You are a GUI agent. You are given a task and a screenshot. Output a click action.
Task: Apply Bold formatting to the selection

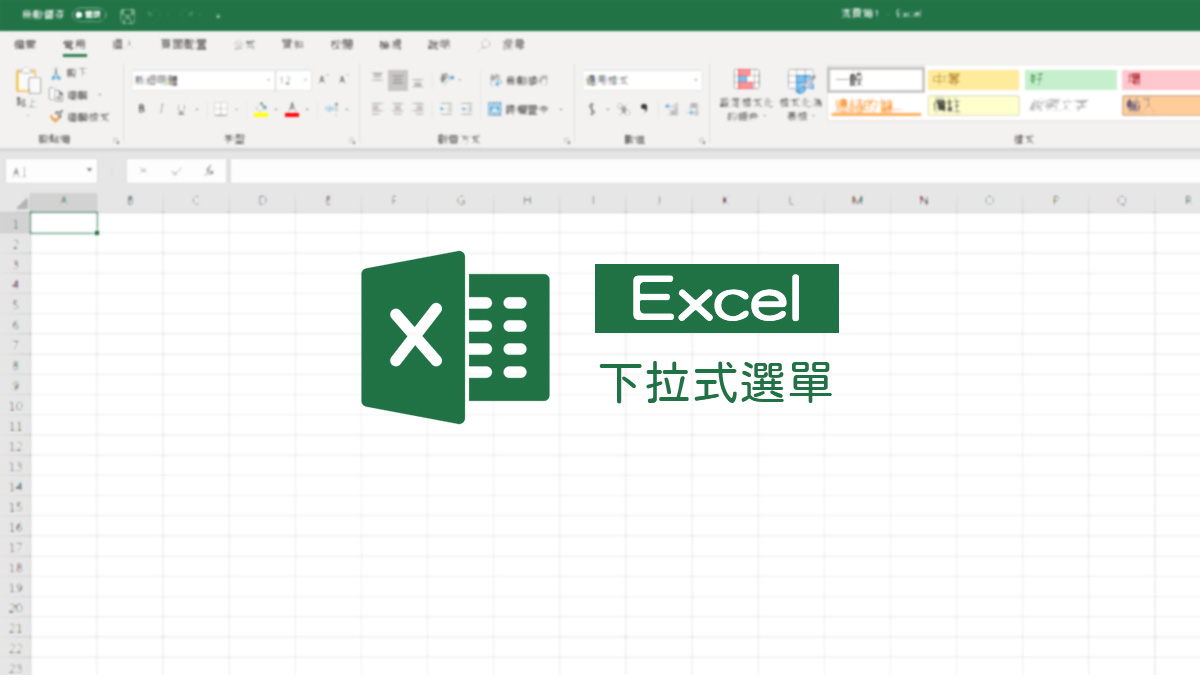click(x=141, y=108)
